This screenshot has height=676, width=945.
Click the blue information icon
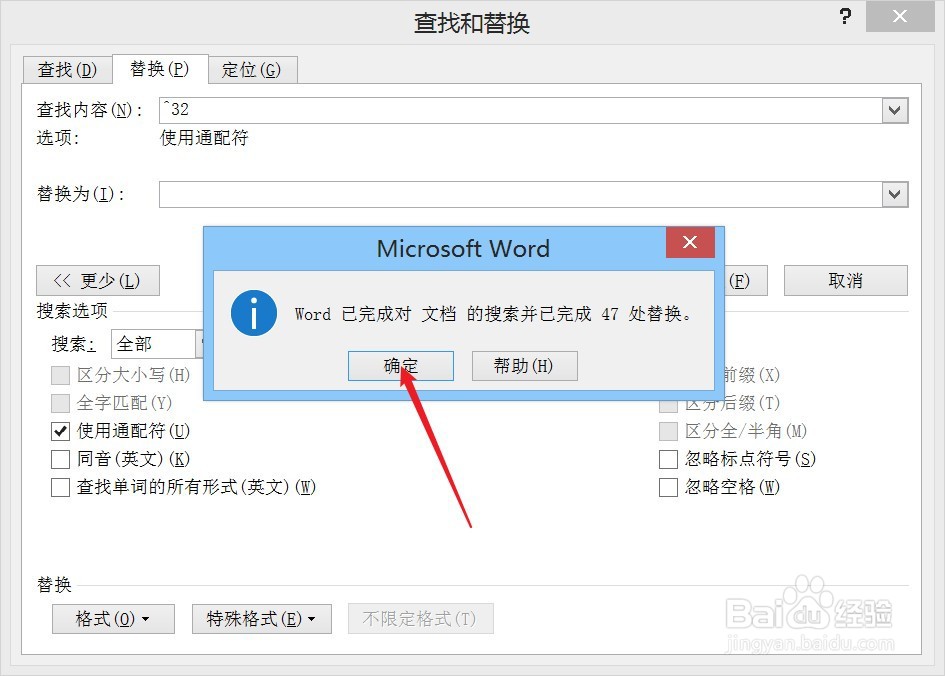254,313
